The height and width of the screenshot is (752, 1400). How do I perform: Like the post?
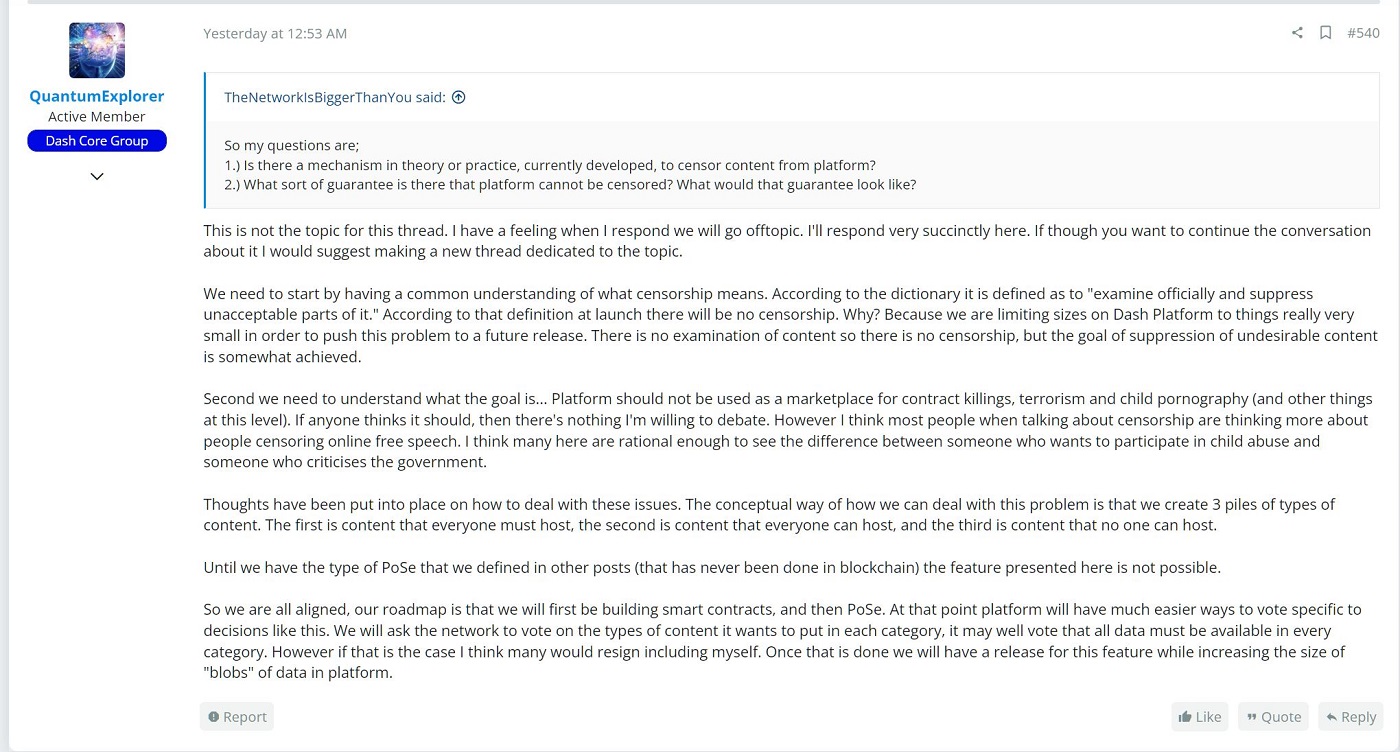click(1200, 716)
